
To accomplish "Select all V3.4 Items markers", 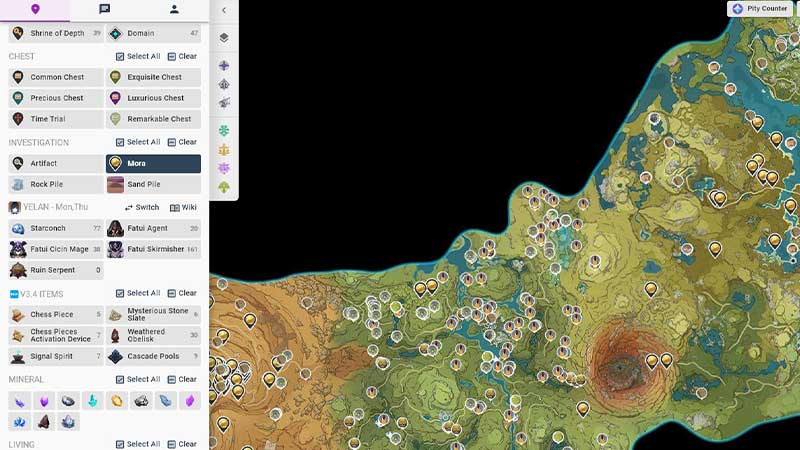I will click(138, 293).
